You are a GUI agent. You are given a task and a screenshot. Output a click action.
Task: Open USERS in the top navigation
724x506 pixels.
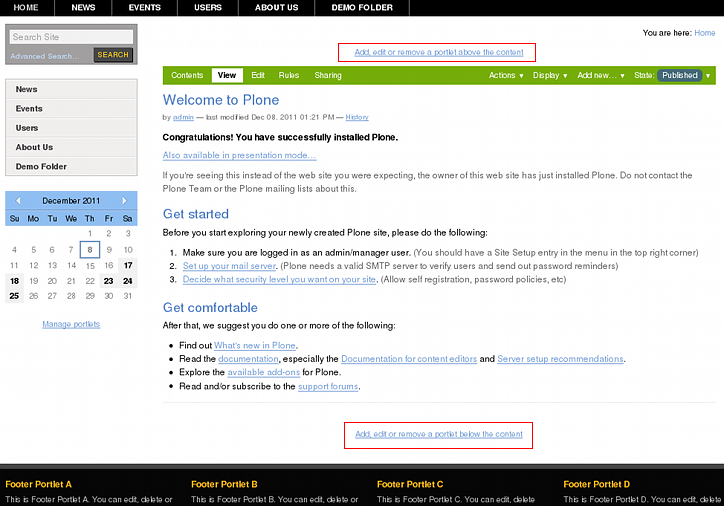tap(208, 8)
